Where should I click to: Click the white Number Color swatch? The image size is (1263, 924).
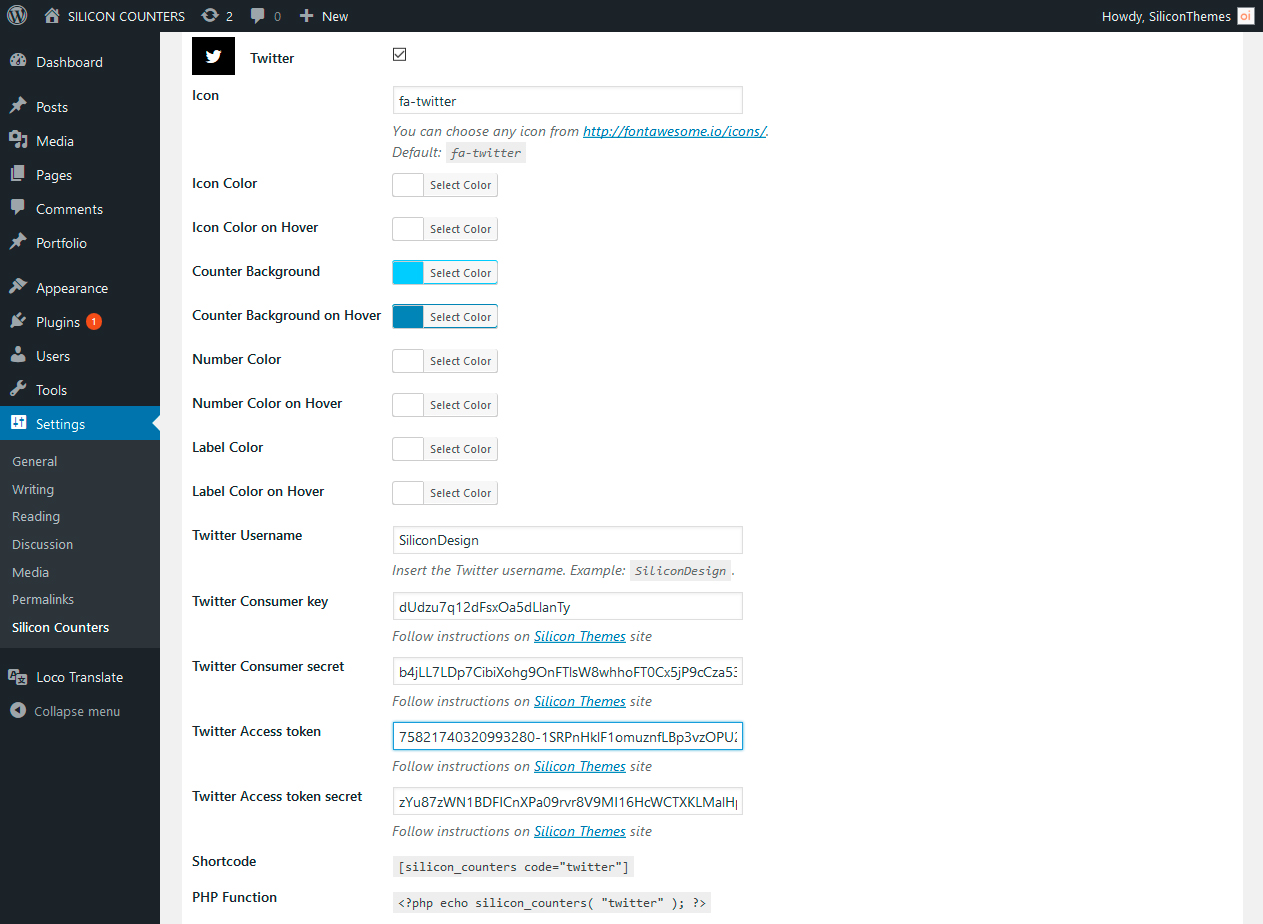click(408, 361)
